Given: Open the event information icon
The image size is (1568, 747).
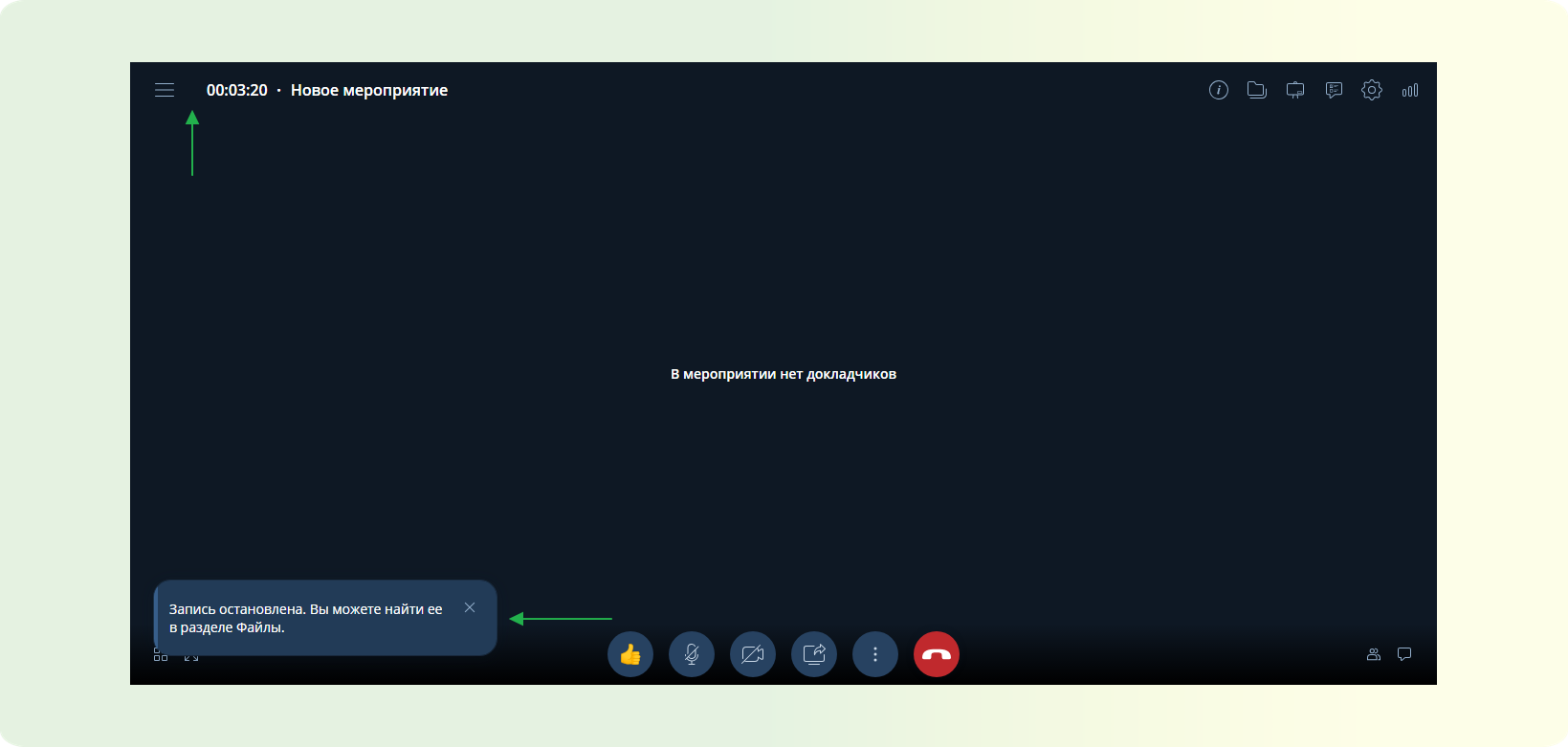Looking at the screenshot, I should (1218, 90).
